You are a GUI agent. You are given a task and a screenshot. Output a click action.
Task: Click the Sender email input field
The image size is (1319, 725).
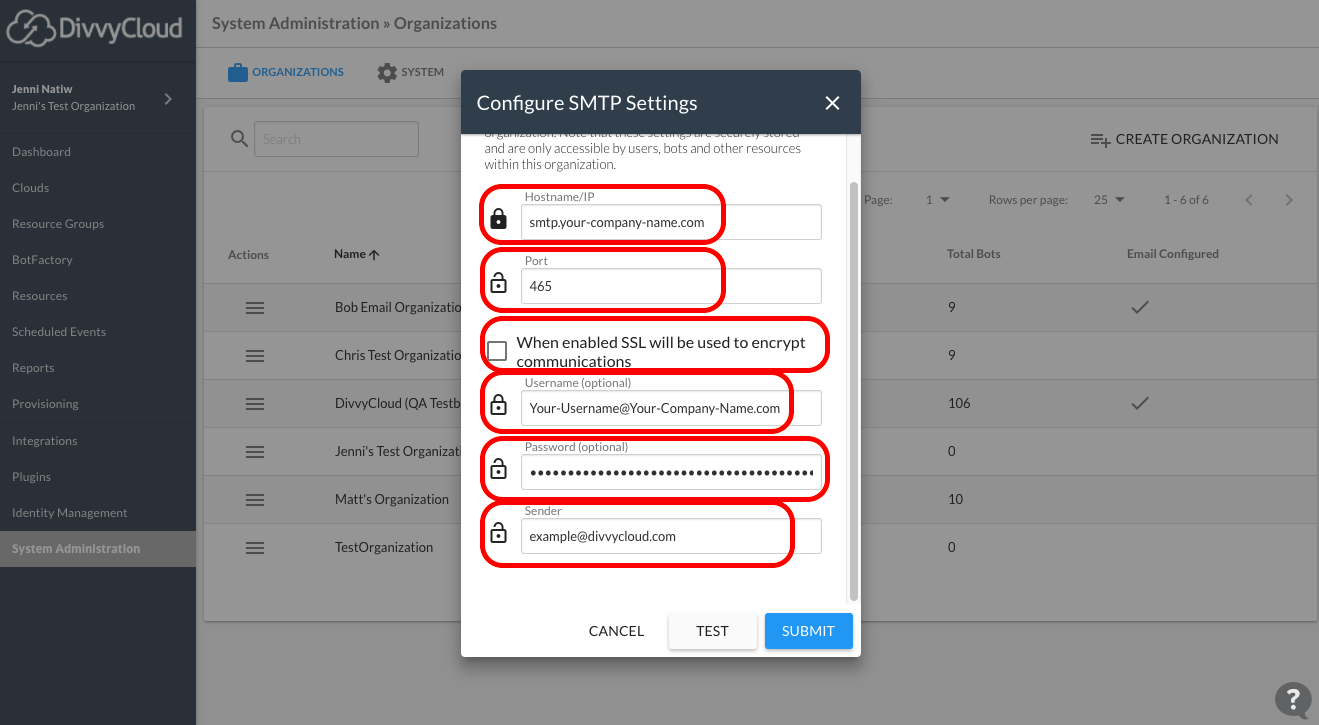[x=671, y=536]
